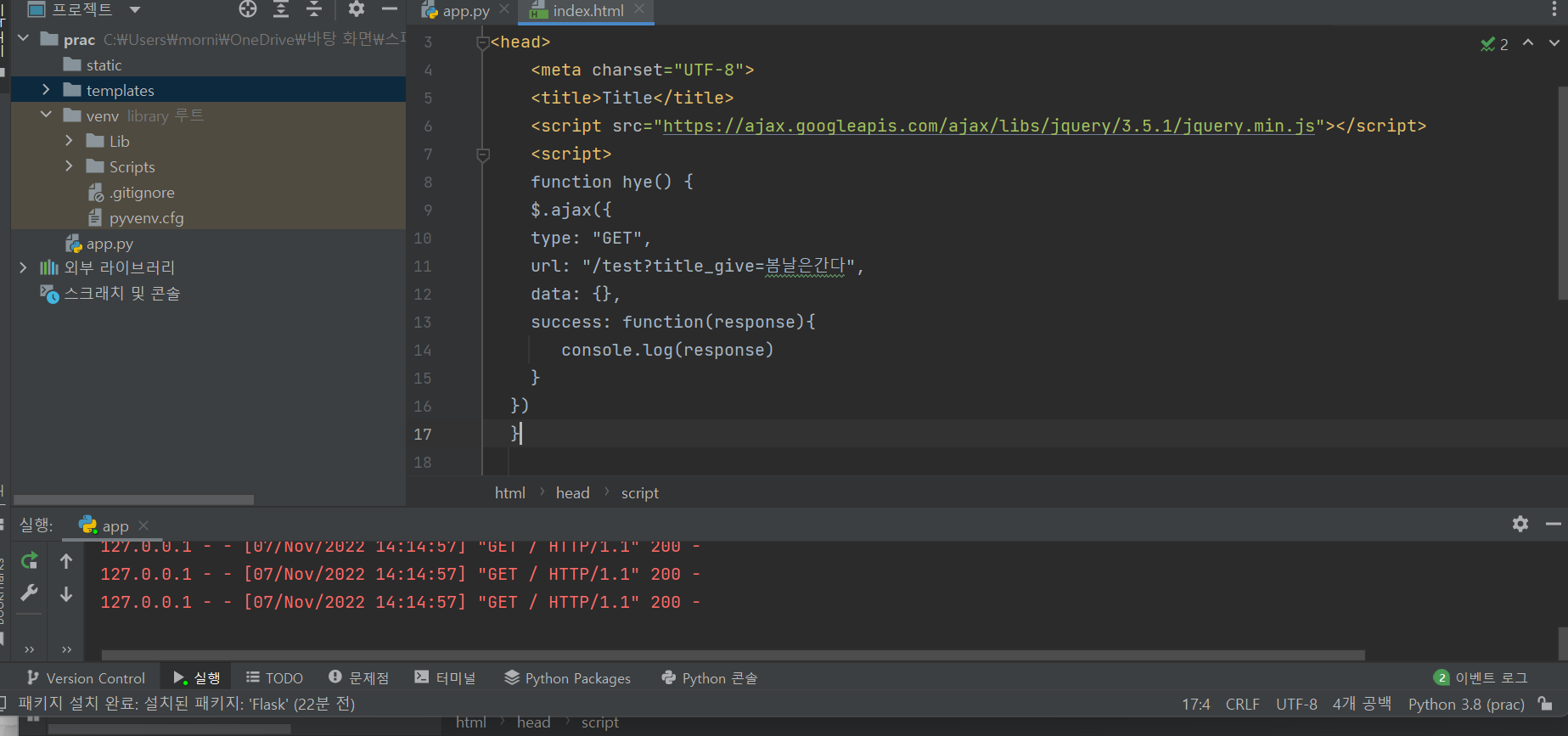Click the project panel horizontal scrollbar
Image resolution: width=1568 pixels, height=736 pixels.
click(134, 500)
